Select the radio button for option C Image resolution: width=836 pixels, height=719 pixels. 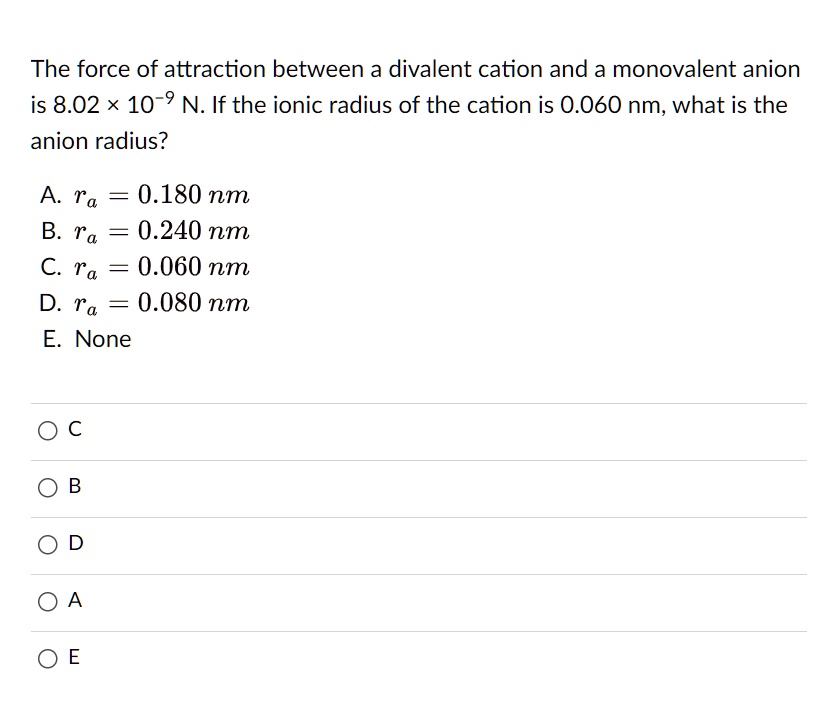(x=47, y=429)
